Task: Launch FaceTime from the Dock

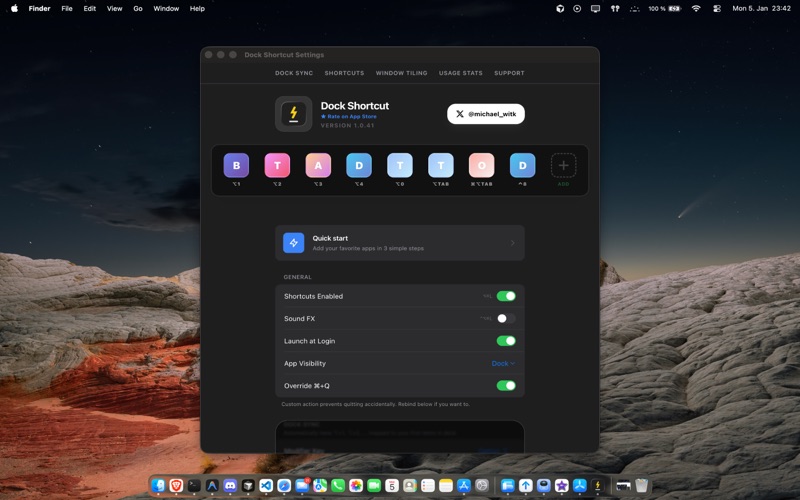Action: click(374, 485)
